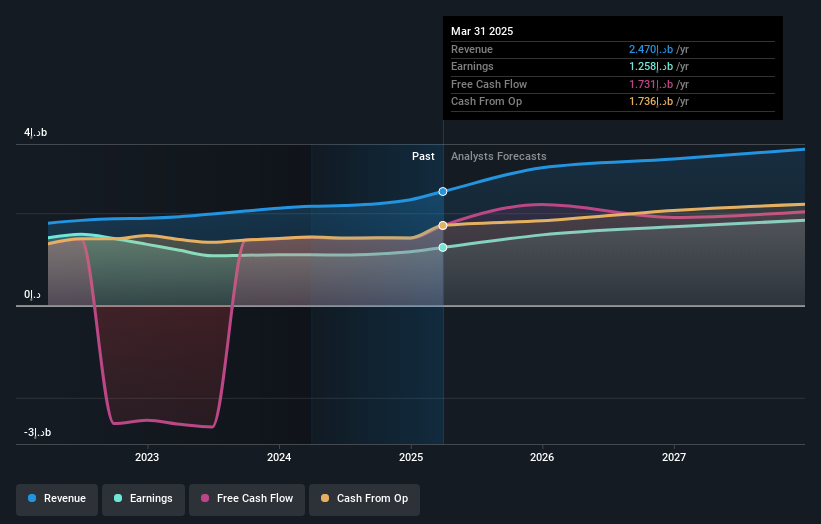
Task: Toggle the Revenue legend button
Action: [x=57, y=499]
